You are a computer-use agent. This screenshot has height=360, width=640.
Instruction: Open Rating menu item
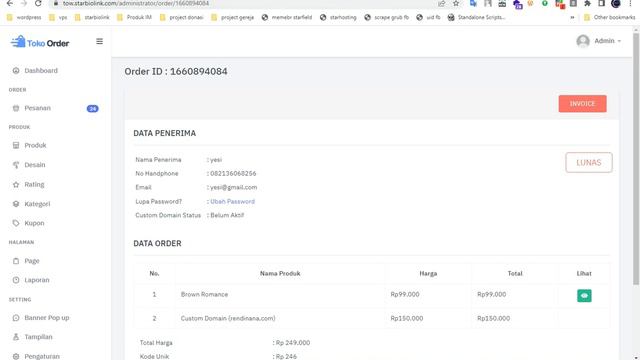(x=34, y=184)
